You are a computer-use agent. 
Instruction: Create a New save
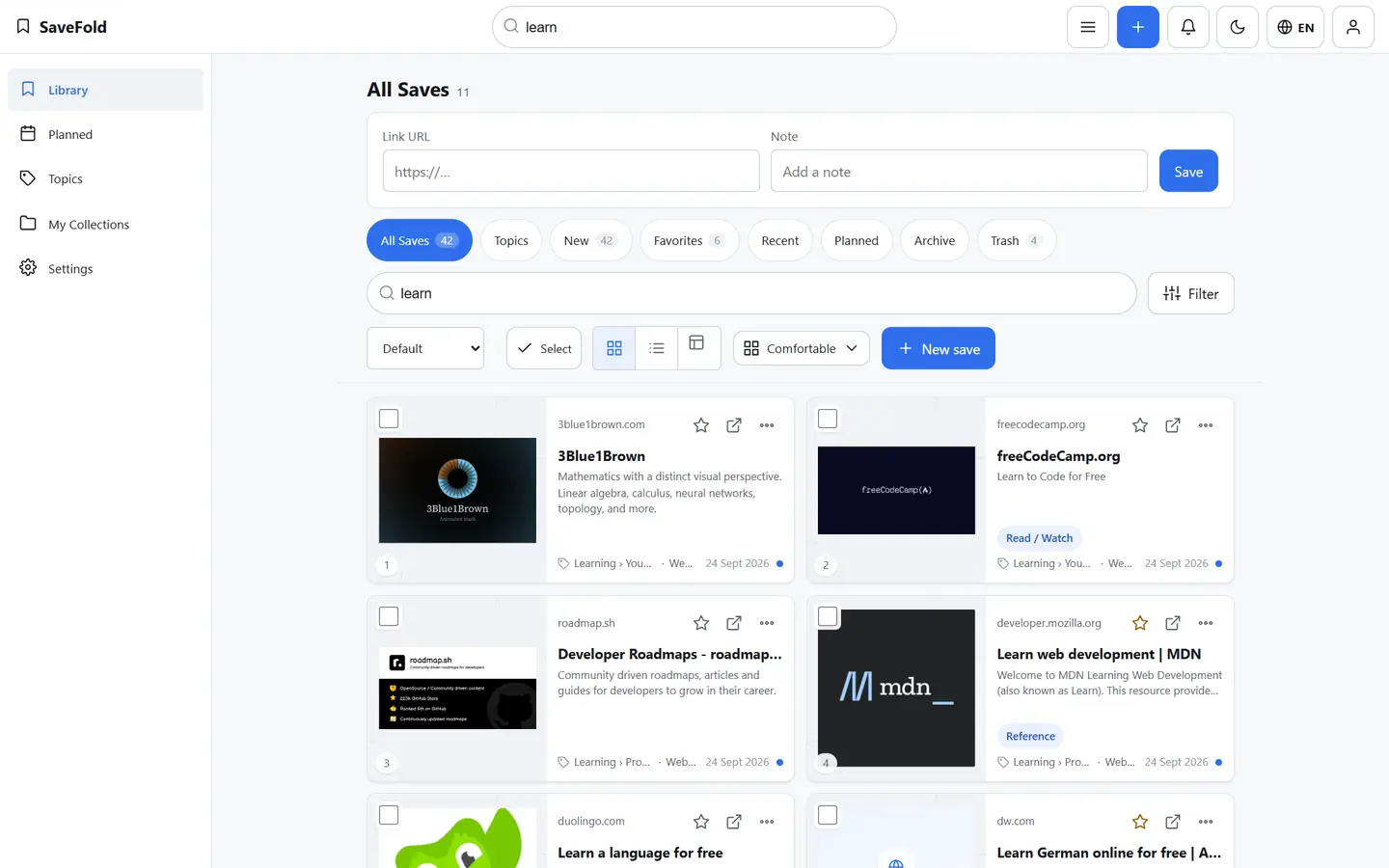(x=939, y=348)
